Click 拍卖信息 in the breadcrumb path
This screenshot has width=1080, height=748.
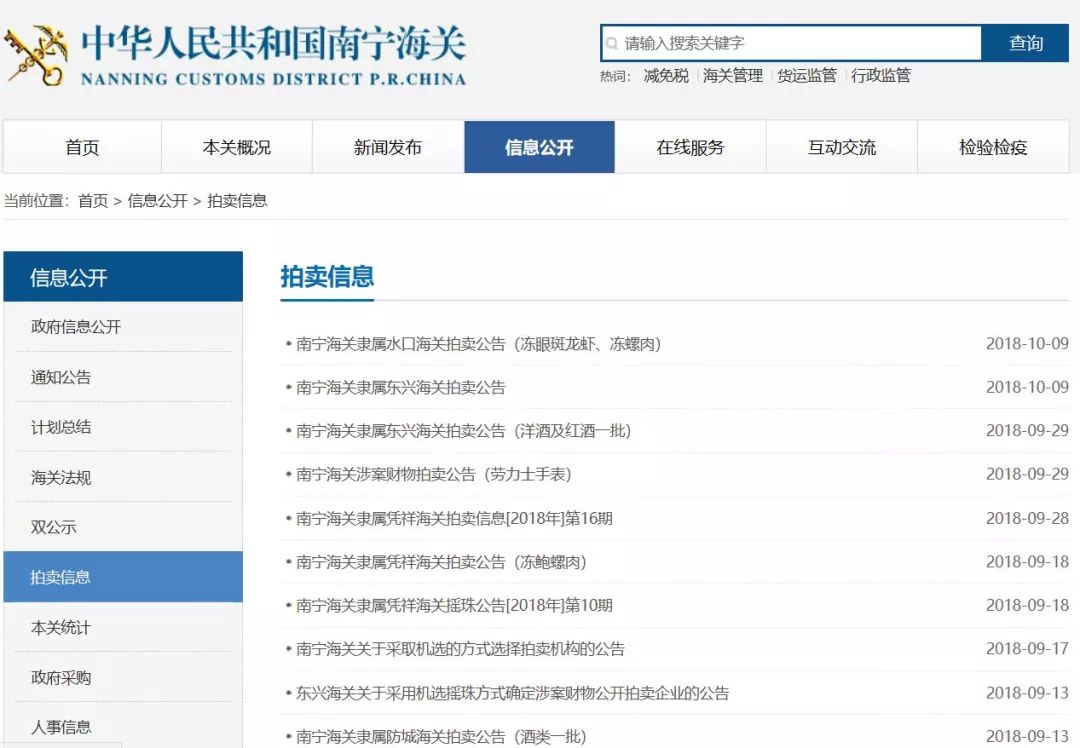click(237, 201)
